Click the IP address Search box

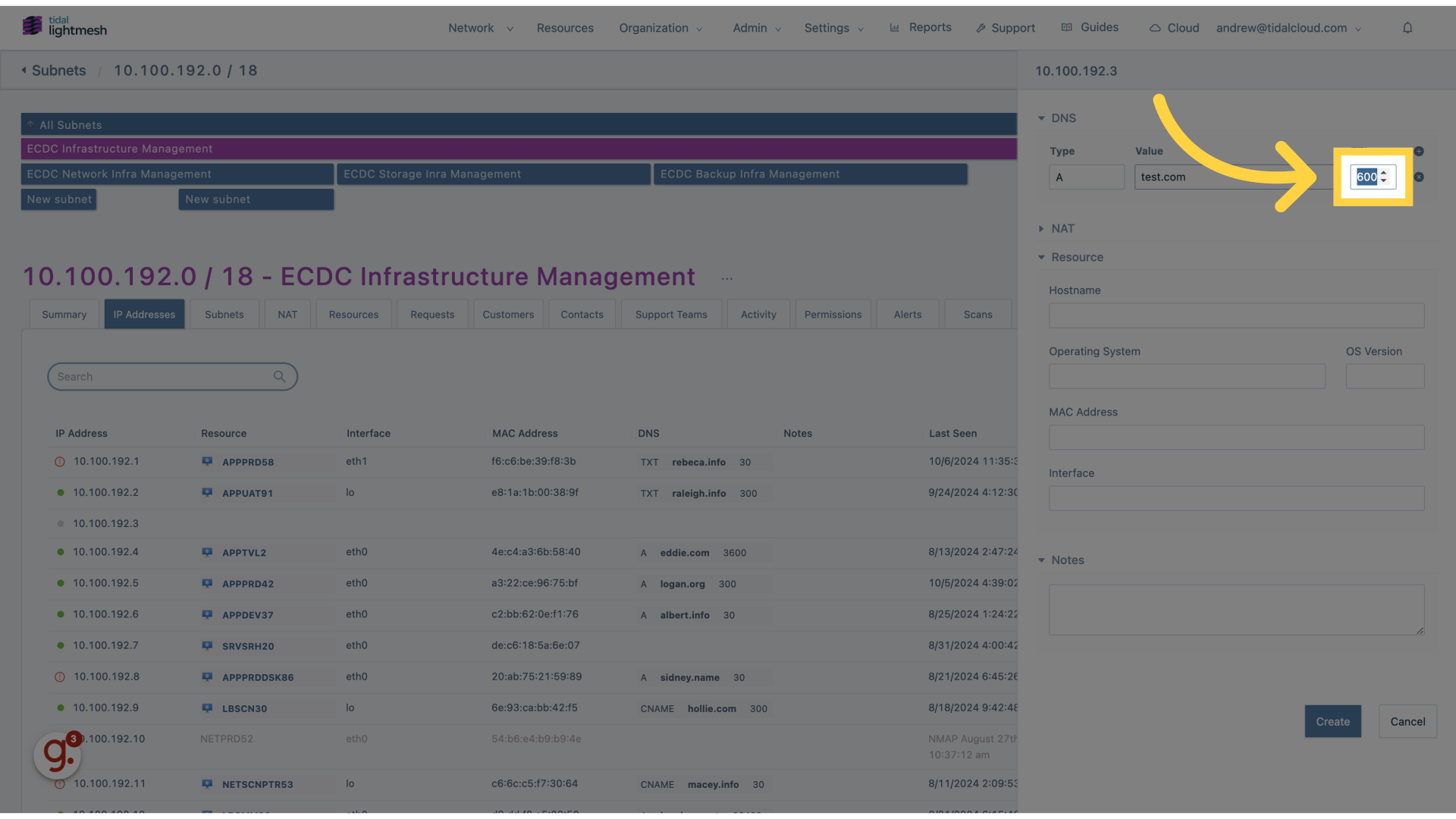(172, 376)
